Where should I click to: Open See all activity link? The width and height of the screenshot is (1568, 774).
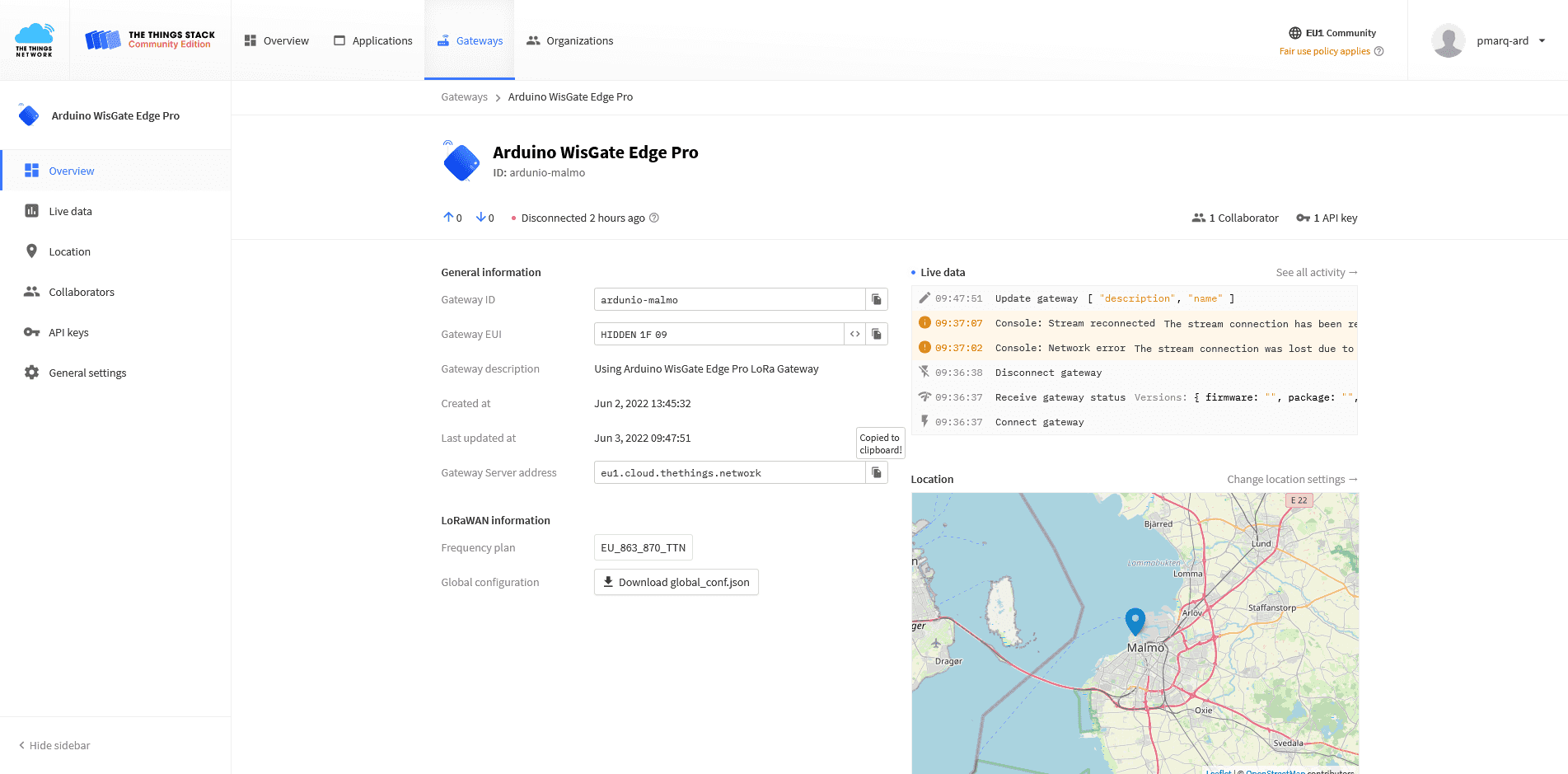[x=1316, y=272]
